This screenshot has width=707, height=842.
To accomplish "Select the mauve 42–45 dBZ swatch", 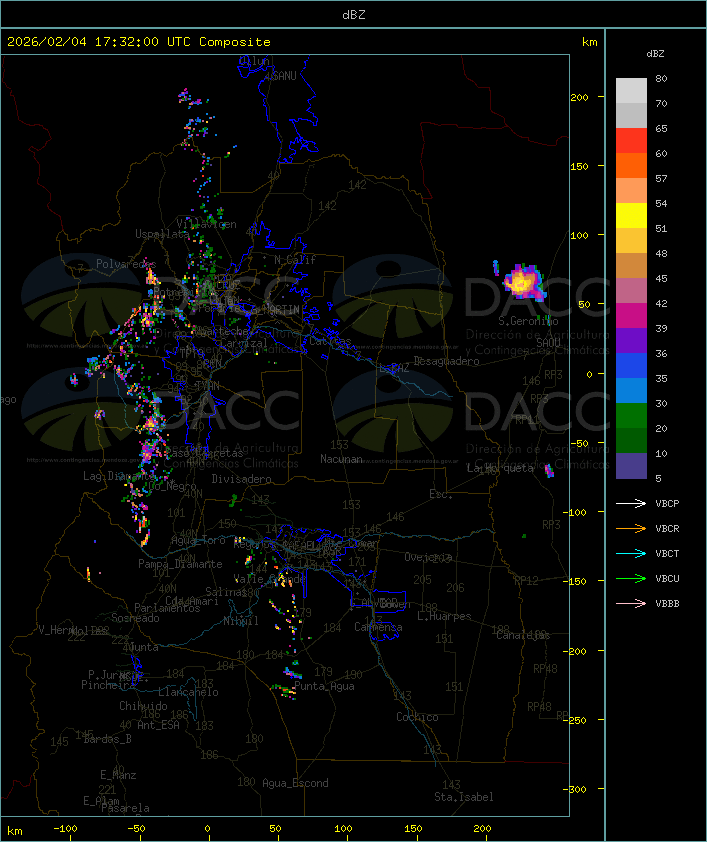I will pos(631,291).
